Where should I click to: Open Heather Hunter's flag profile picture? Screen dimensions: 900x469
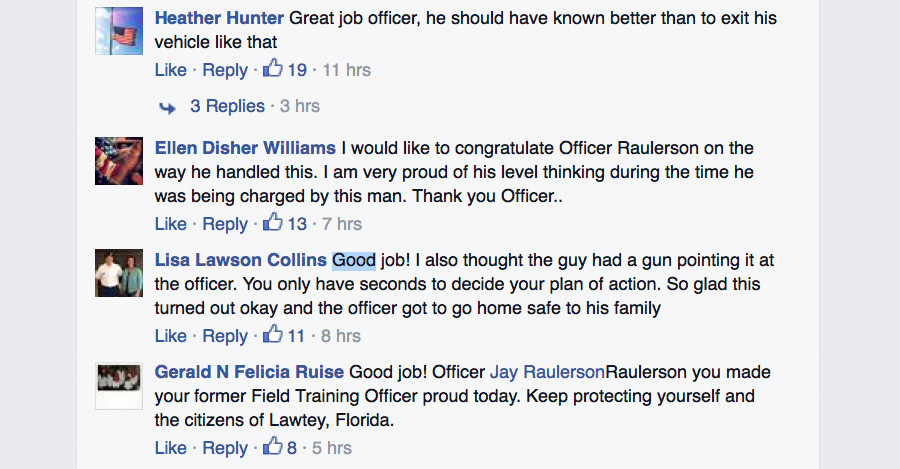pyautogui.click(x=119, y=31)
